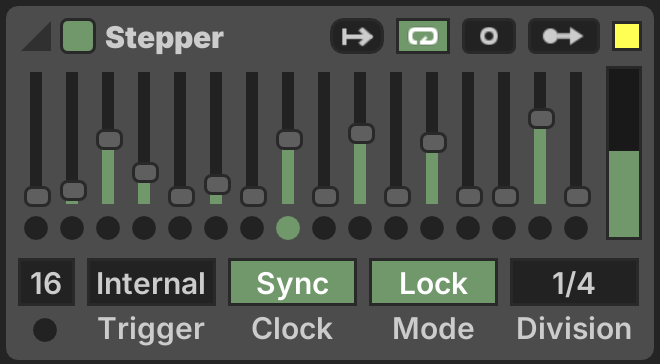This screenshot has width=660, height=364.
Task: Click the third step slider handle
Action: (x=109, y=139)
